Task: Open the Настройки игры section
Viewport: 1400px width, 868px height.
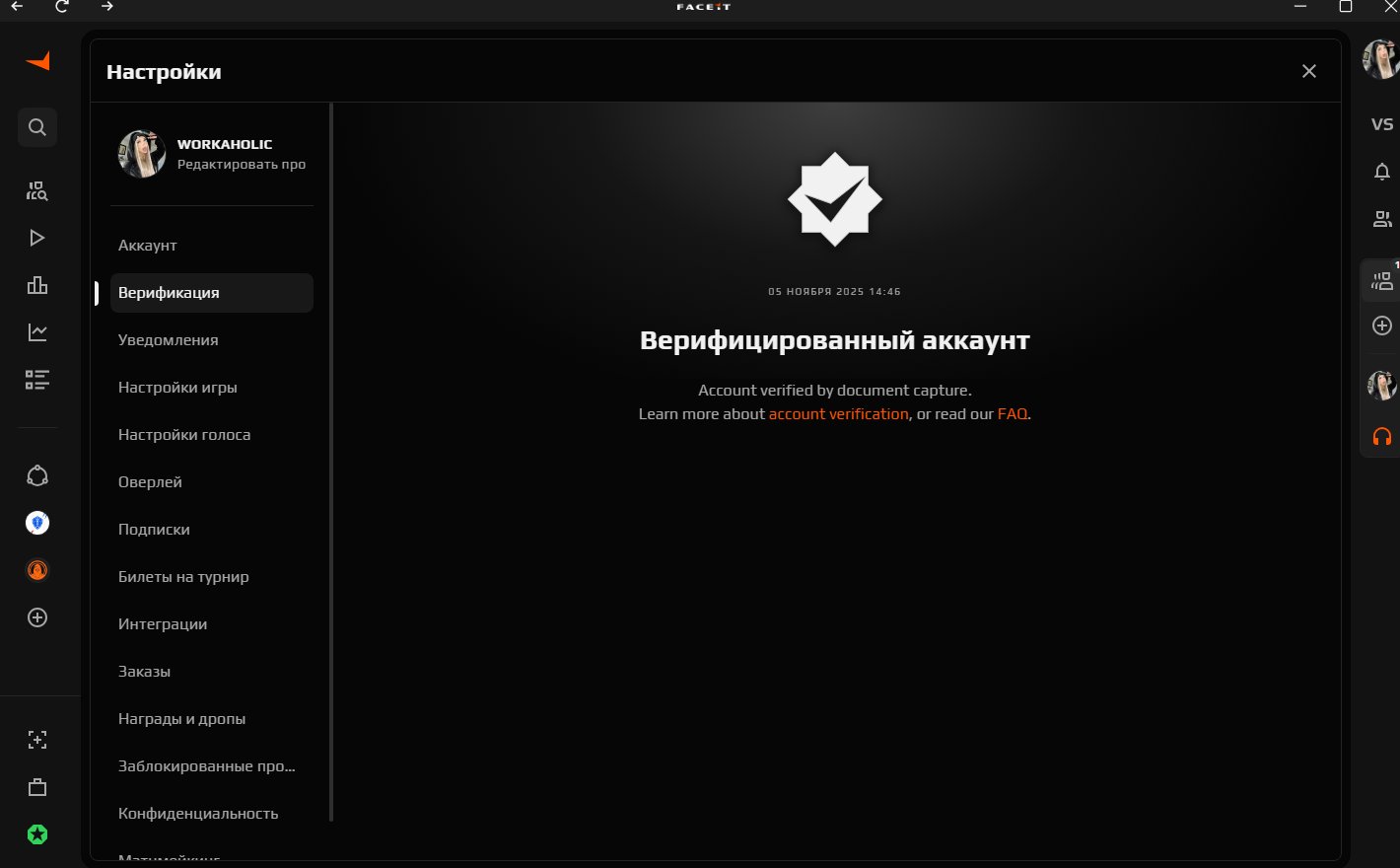Action: point(212,388)
